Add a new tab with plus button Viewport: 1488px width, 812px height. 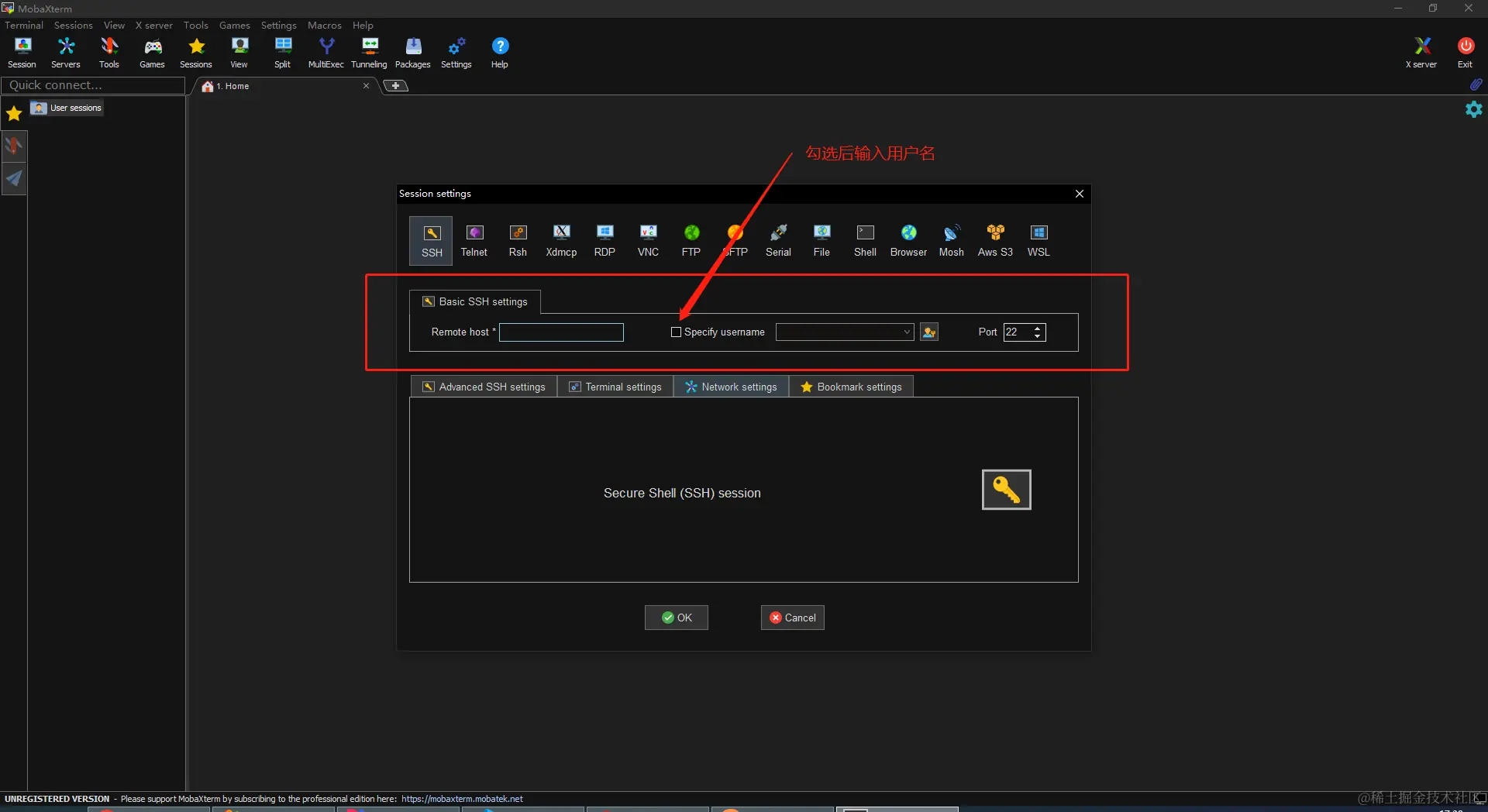point(396,86)
